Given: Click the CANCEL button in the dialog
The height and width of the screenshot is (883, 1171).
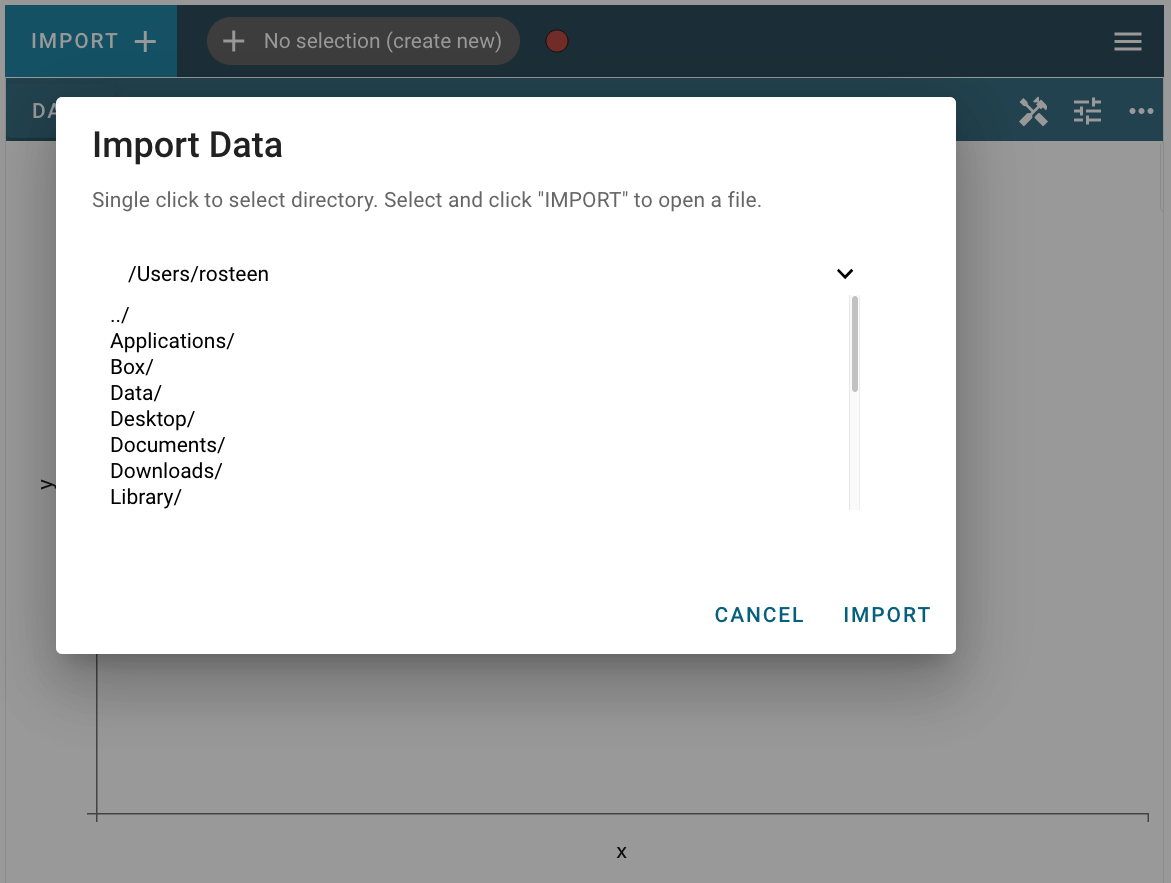Looking at the screenshot, I should tap(759, 615).
